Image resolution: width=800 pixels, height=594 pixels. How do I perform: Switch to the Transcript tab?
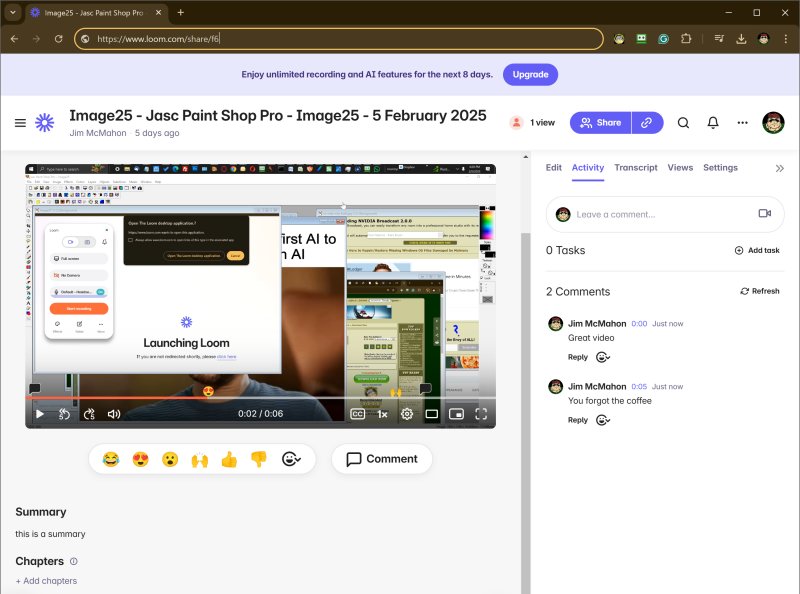(x=636, y=167)
